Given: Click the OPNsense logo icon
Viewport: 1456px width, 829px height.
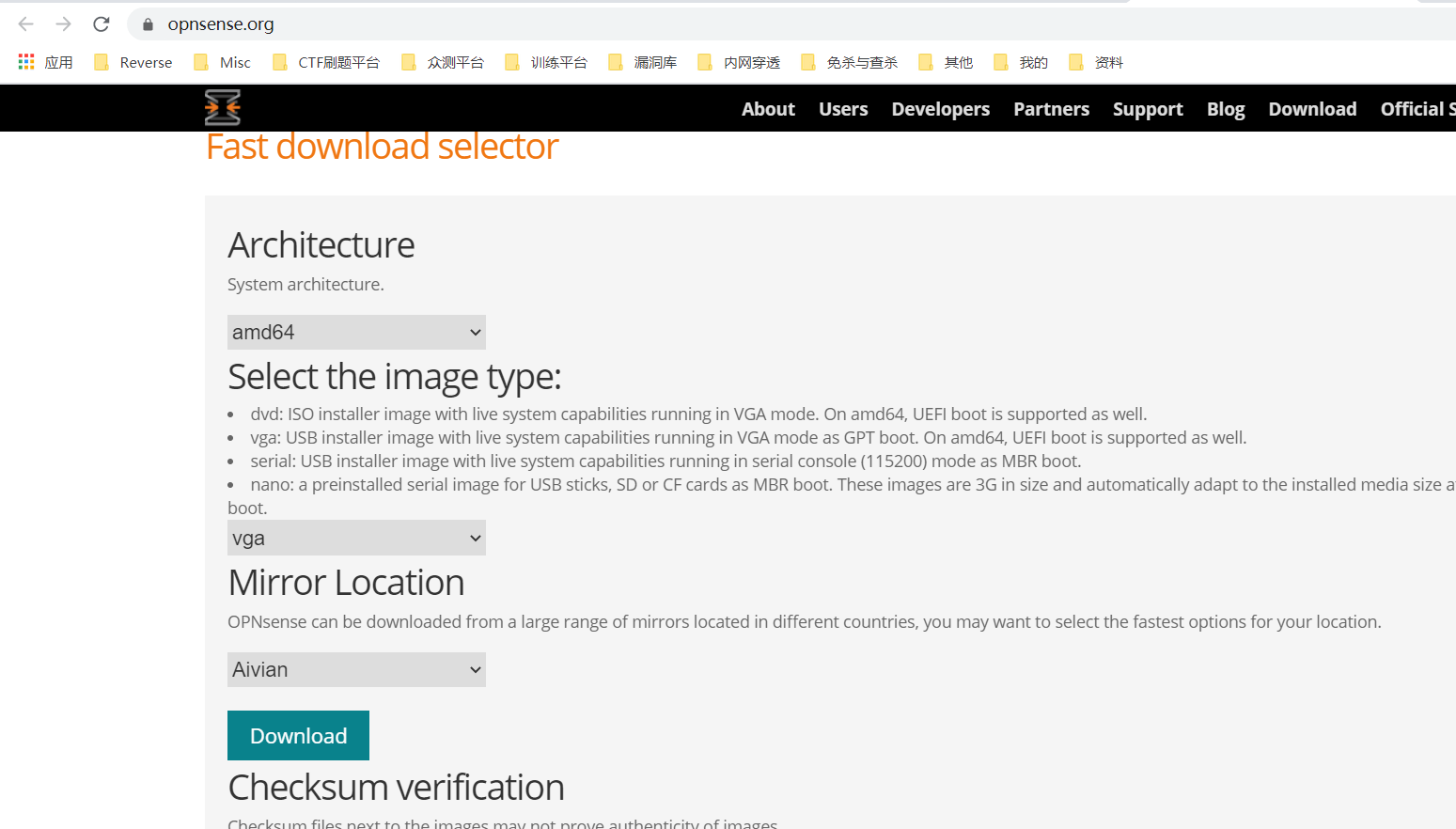Looking at the screenshot, I should 223,107.
